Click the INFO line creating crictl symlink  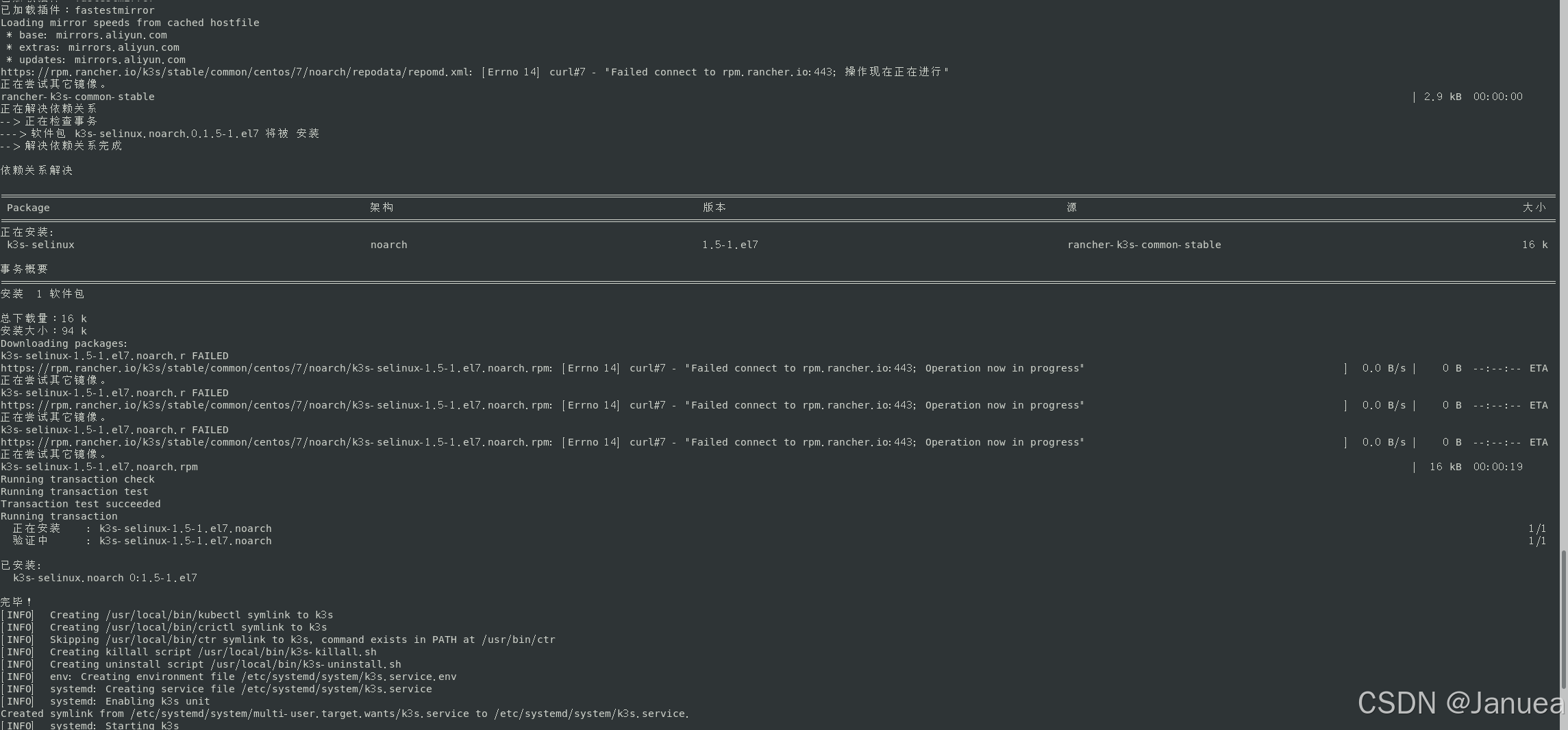point(164,627)
